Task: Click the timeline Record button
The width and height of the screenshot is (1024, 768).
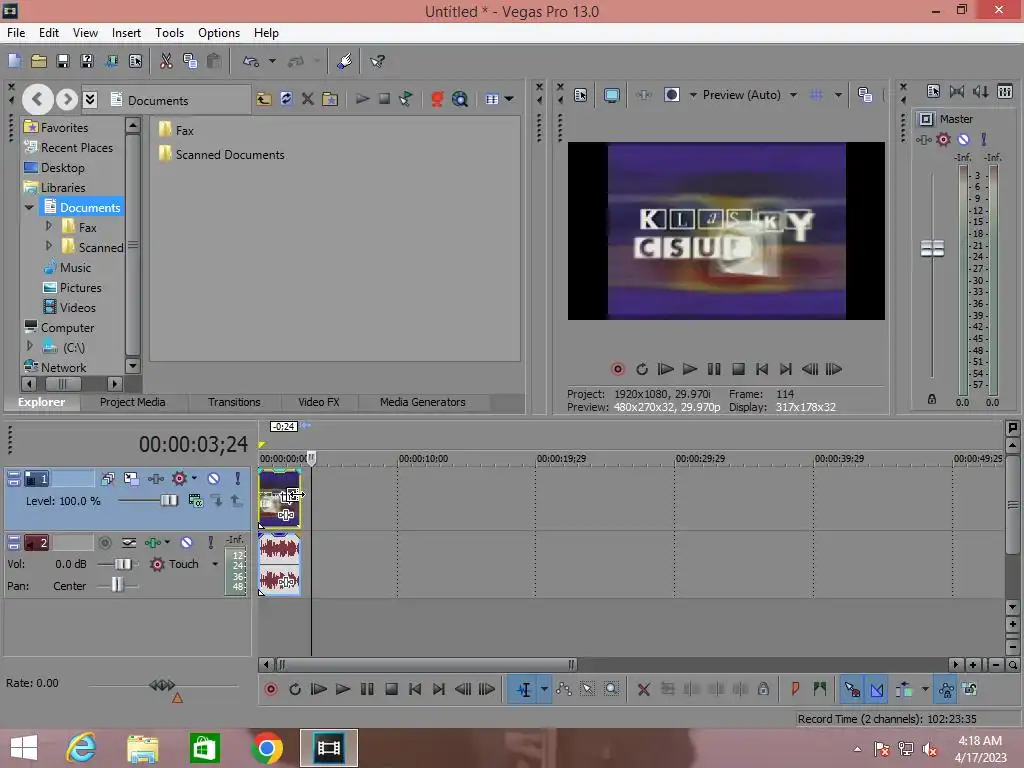Action: point(270,689)
